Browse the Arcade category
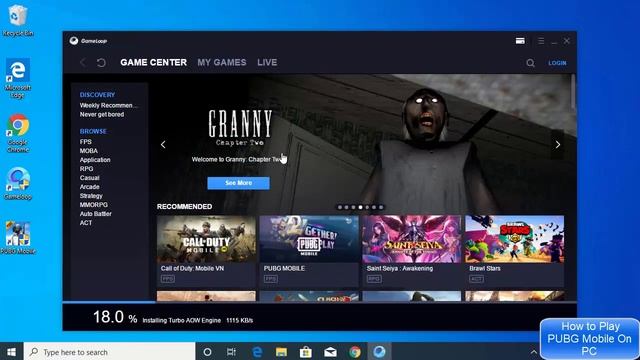This screenshot has height=360, width=640. tap(89, 187)
